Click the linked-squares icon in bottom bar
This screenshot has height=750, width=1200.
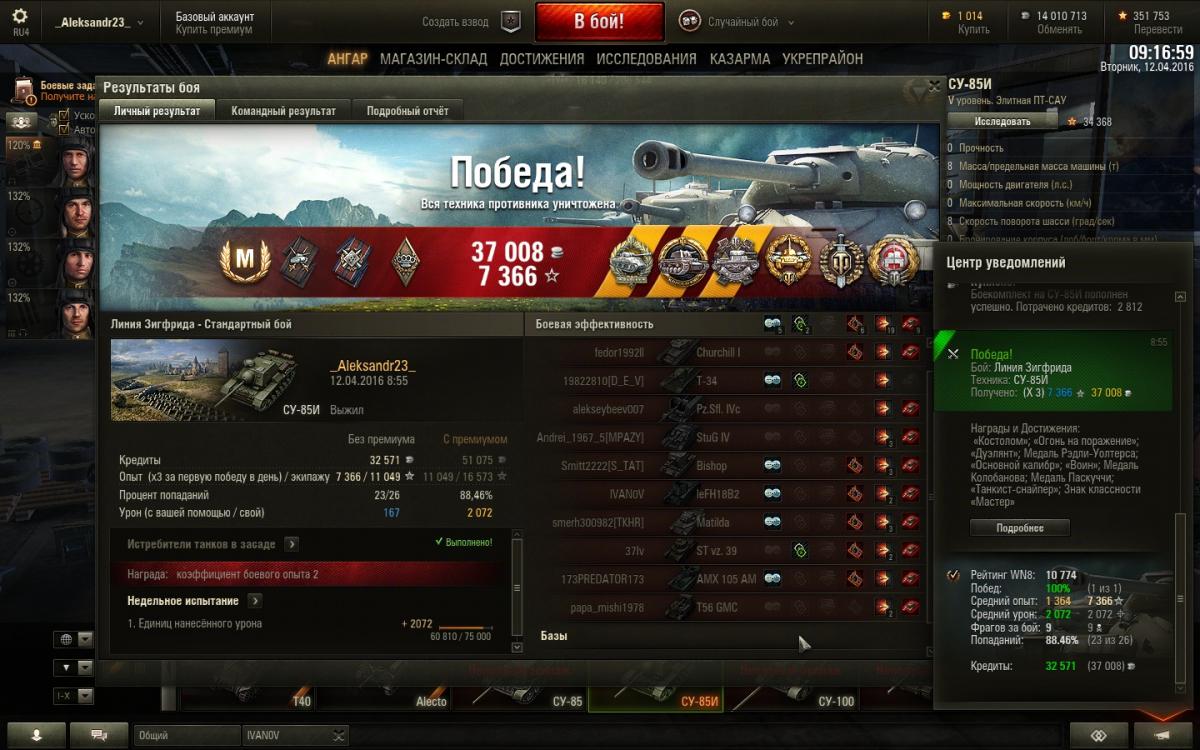[1097, 735]
